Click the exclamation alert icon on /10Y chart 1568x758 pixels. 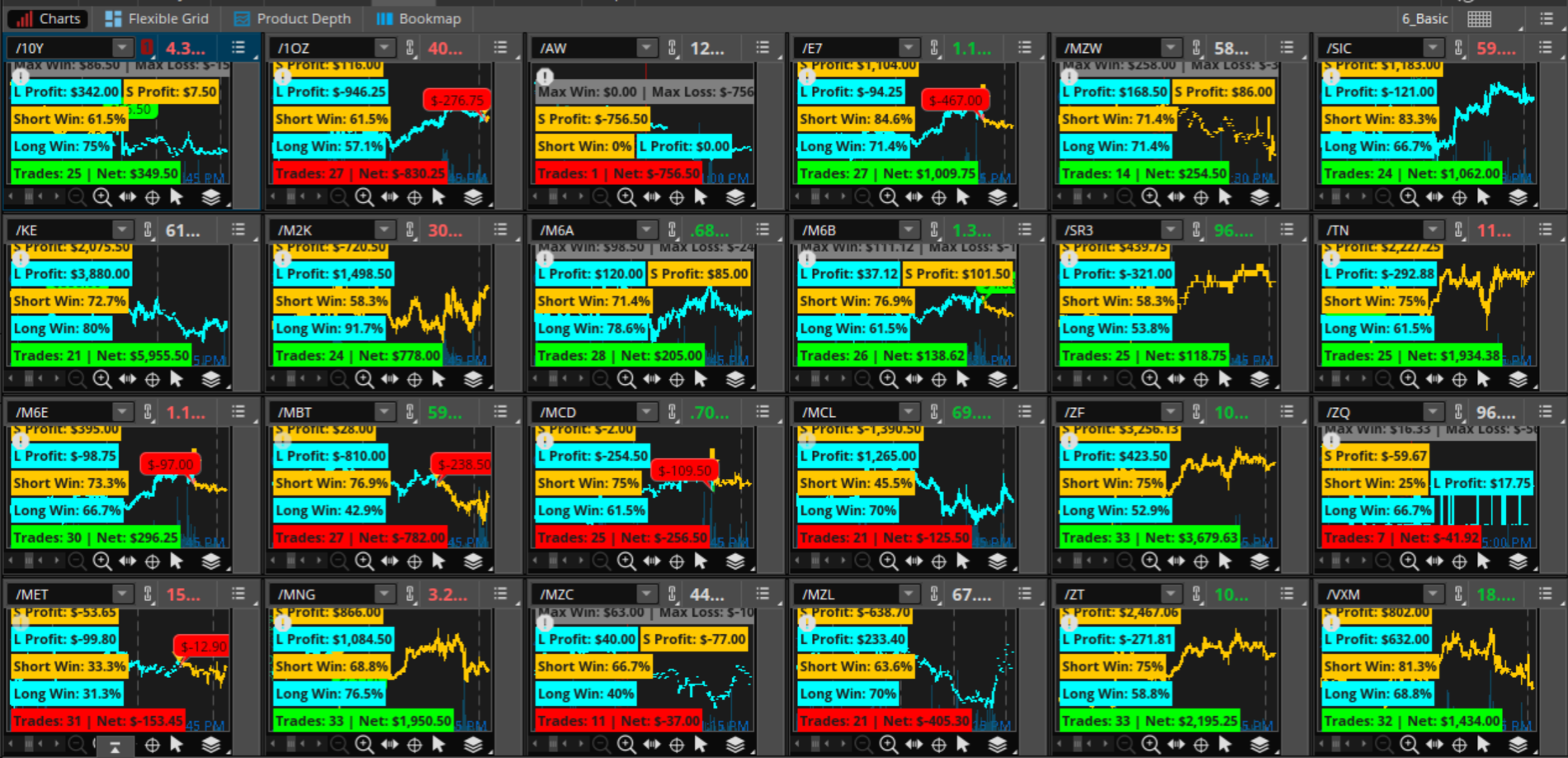tap(20, 77)
